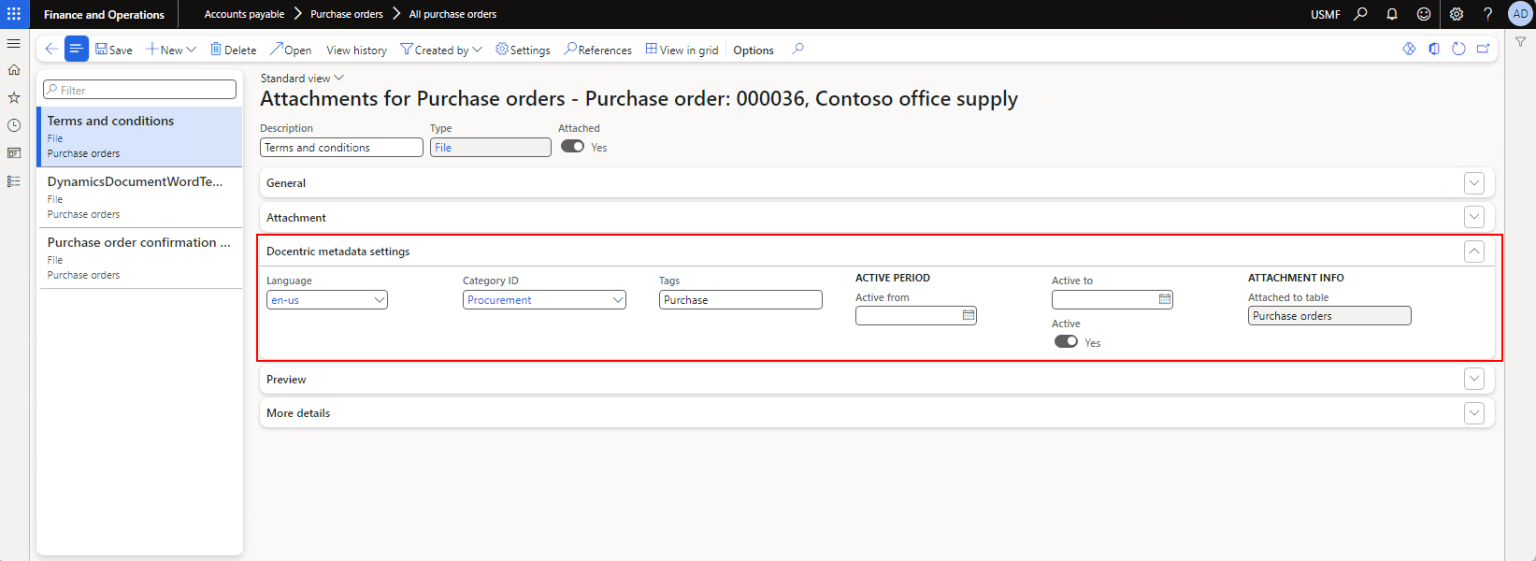
Task: Click Purchase orders in breadcrumb
Action: click(347, 14)
